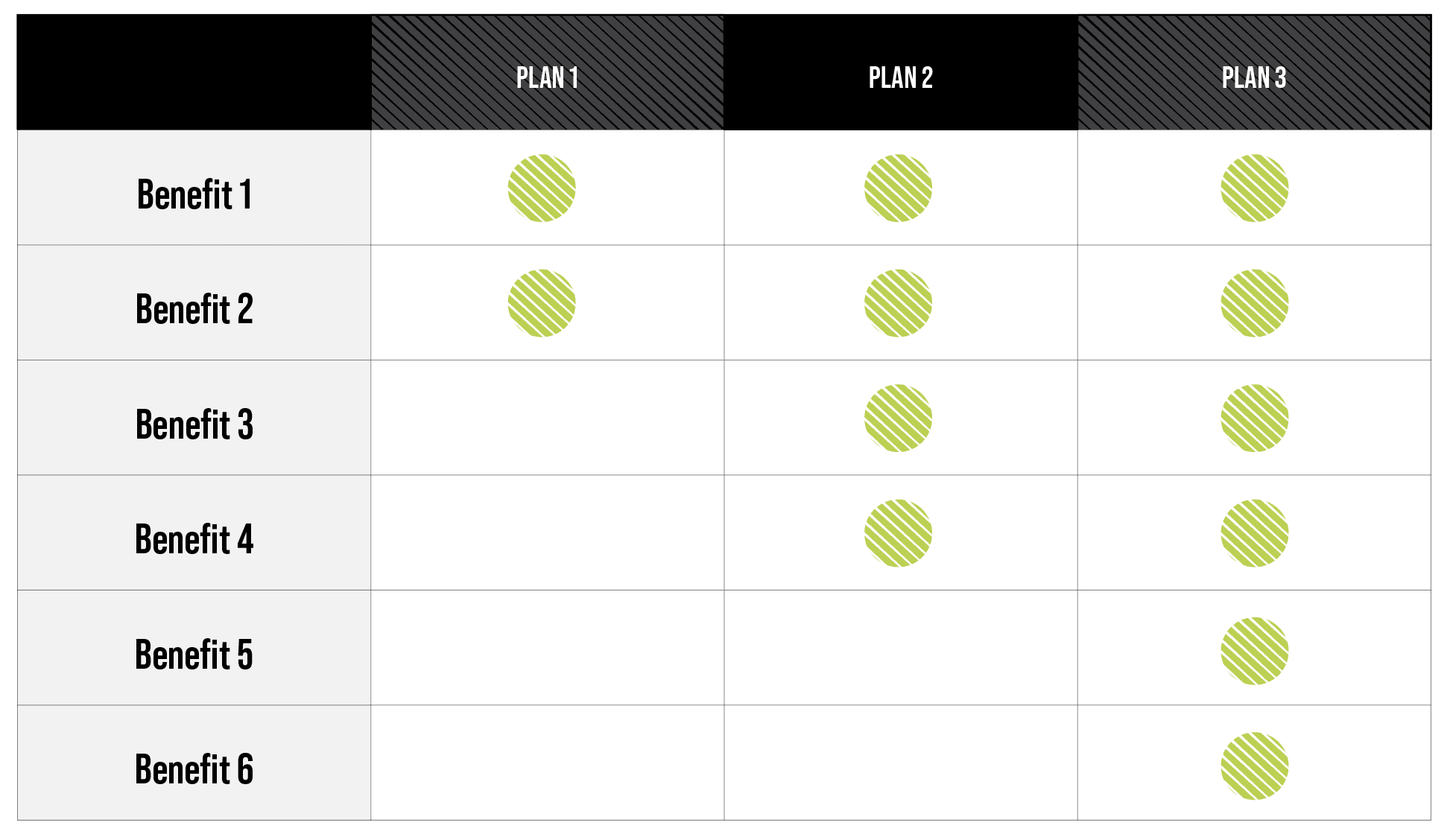Click green circle for Benefit 3 Plan 3
The width and height of the screenshot is (1450, 840).
1255,418
